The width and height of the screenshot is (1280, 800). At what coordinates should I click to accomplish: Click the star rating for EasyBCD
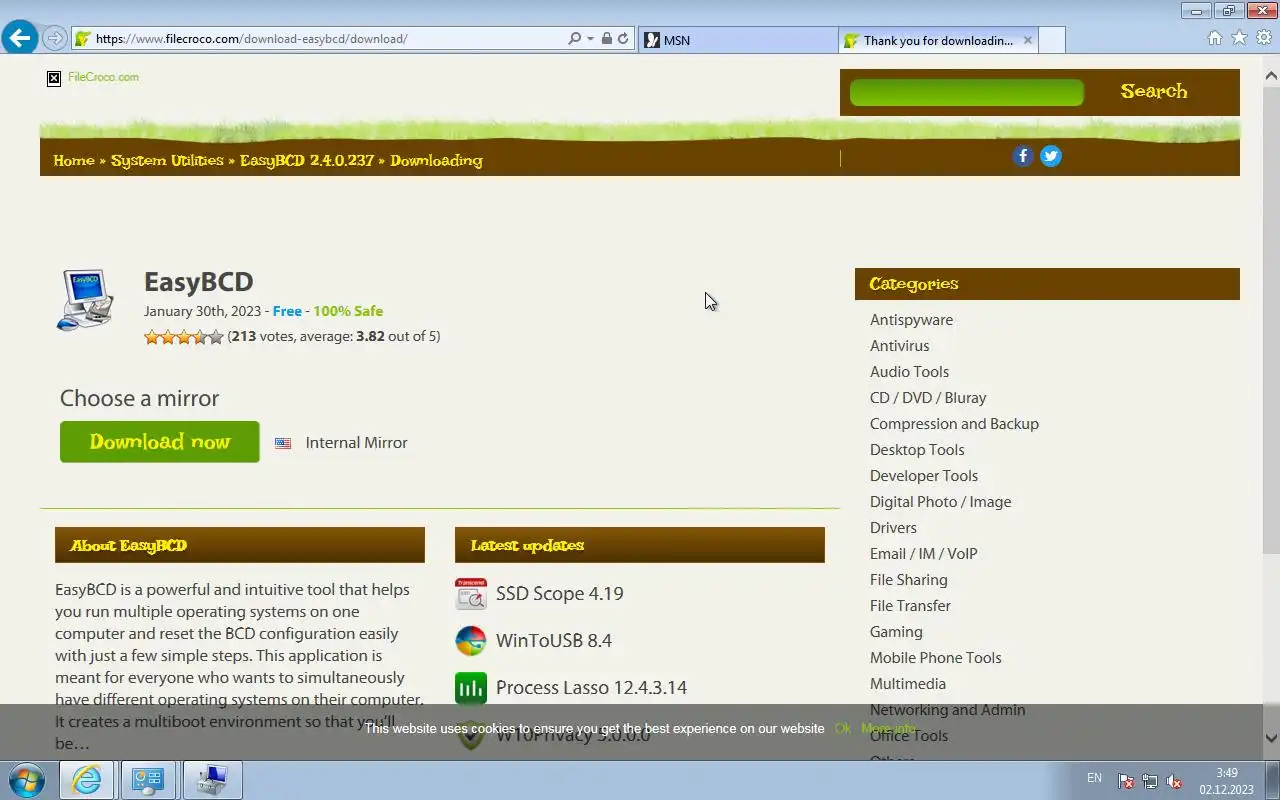tap(184, 337)
